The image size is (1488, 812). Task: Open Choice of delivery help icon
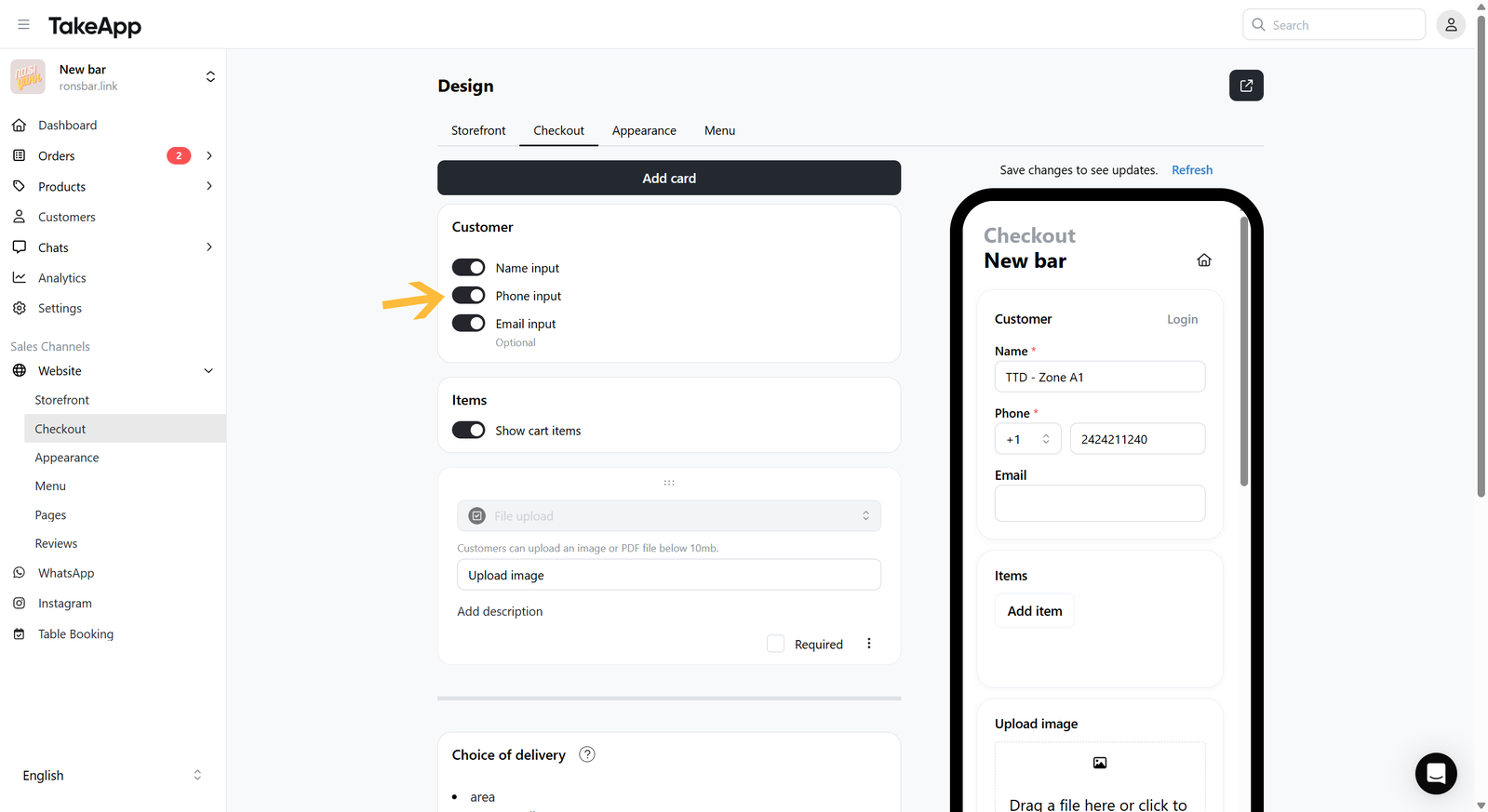pos(587,754)
